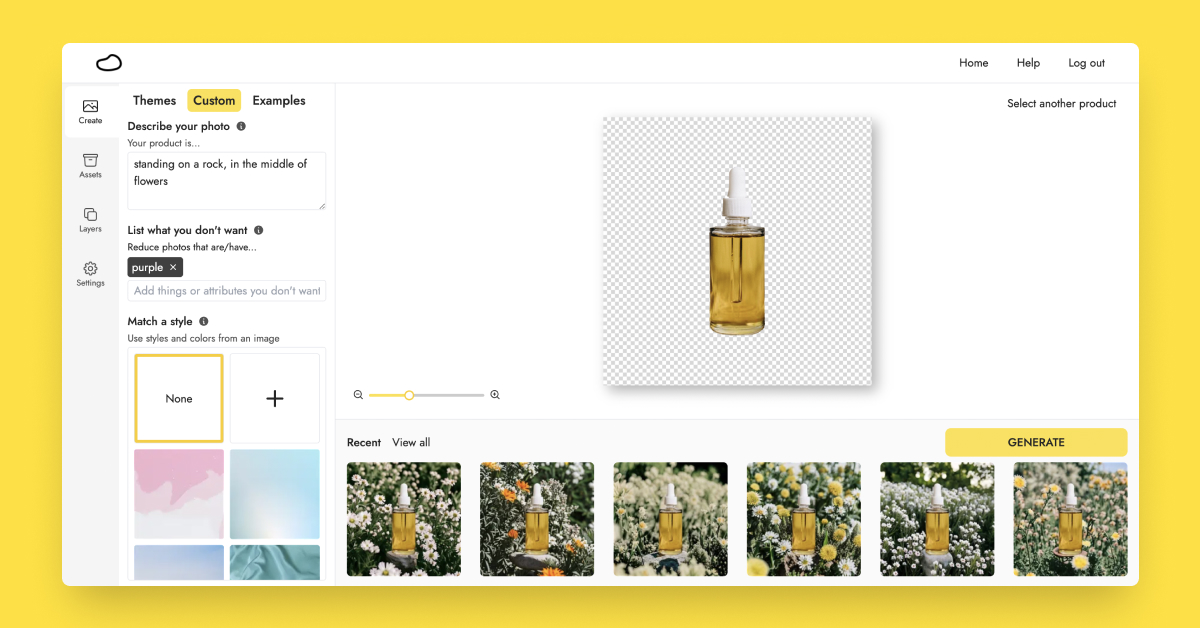
Task: Switch to the Examples tab
Action: point(279,101)
